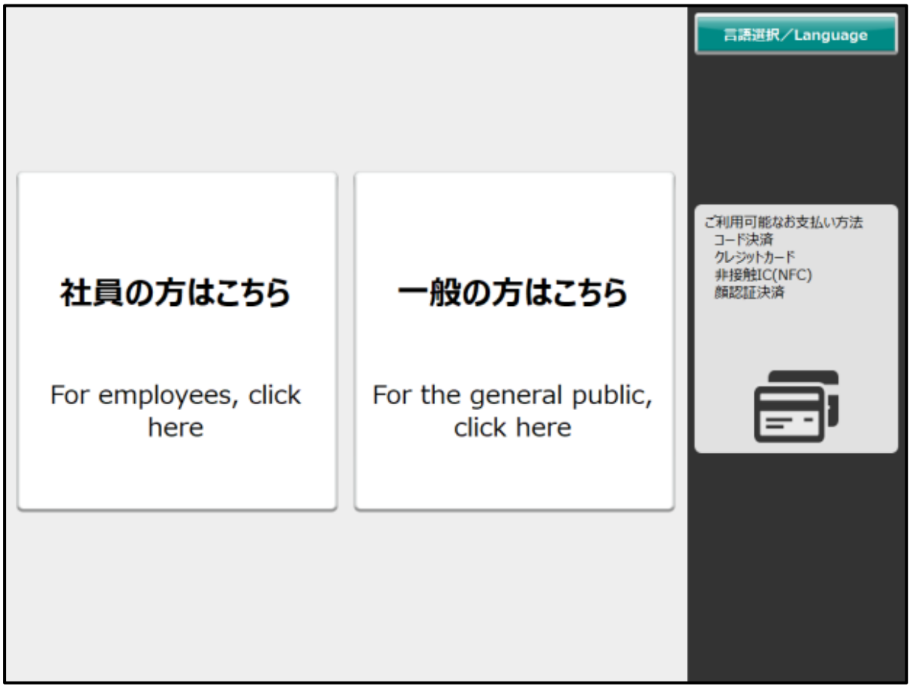Click the "For employees, click here" text

176,411
